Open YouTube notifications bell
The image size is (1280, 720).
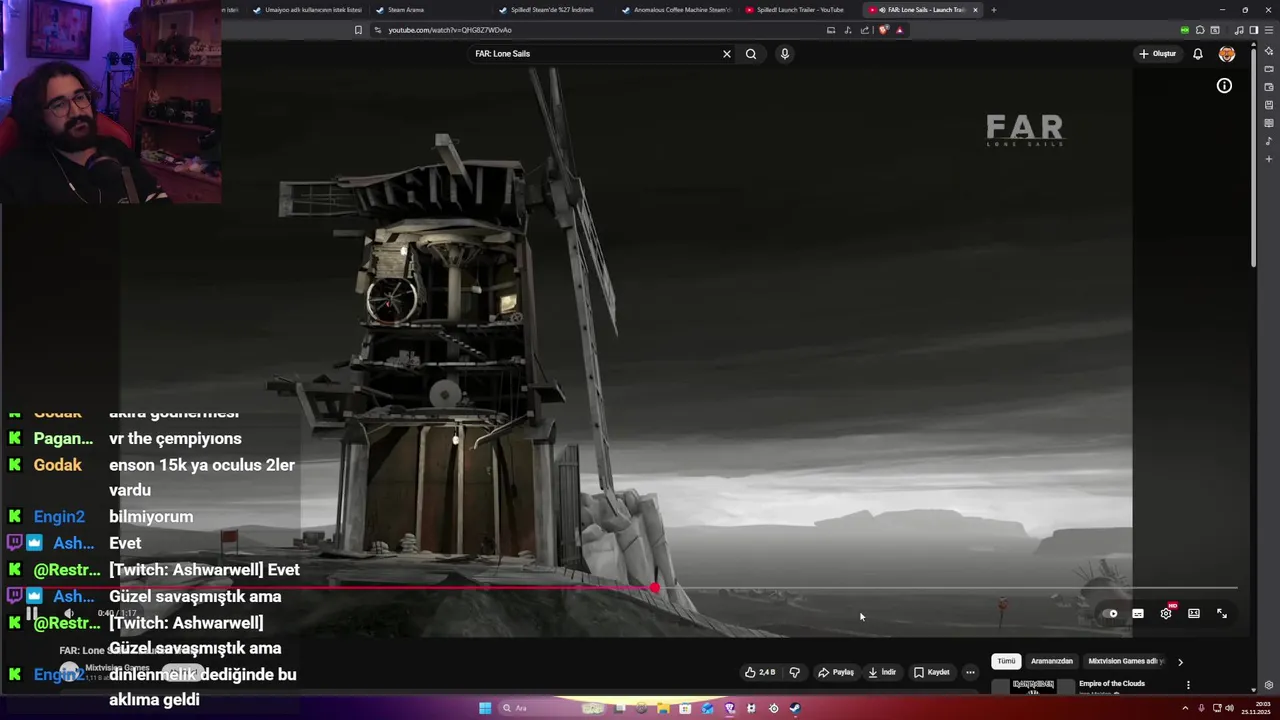(x=1197, y=54)
